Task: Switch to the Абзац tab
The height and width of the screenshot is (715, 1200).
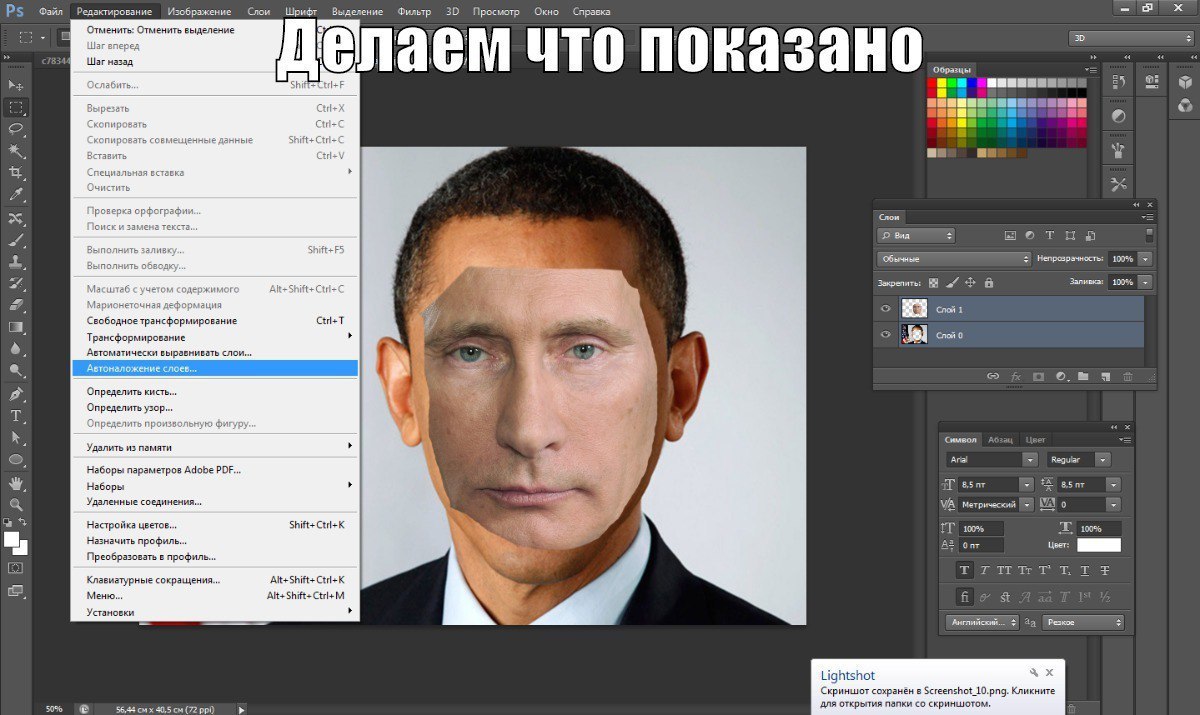Action: [x=1000, y=440]
